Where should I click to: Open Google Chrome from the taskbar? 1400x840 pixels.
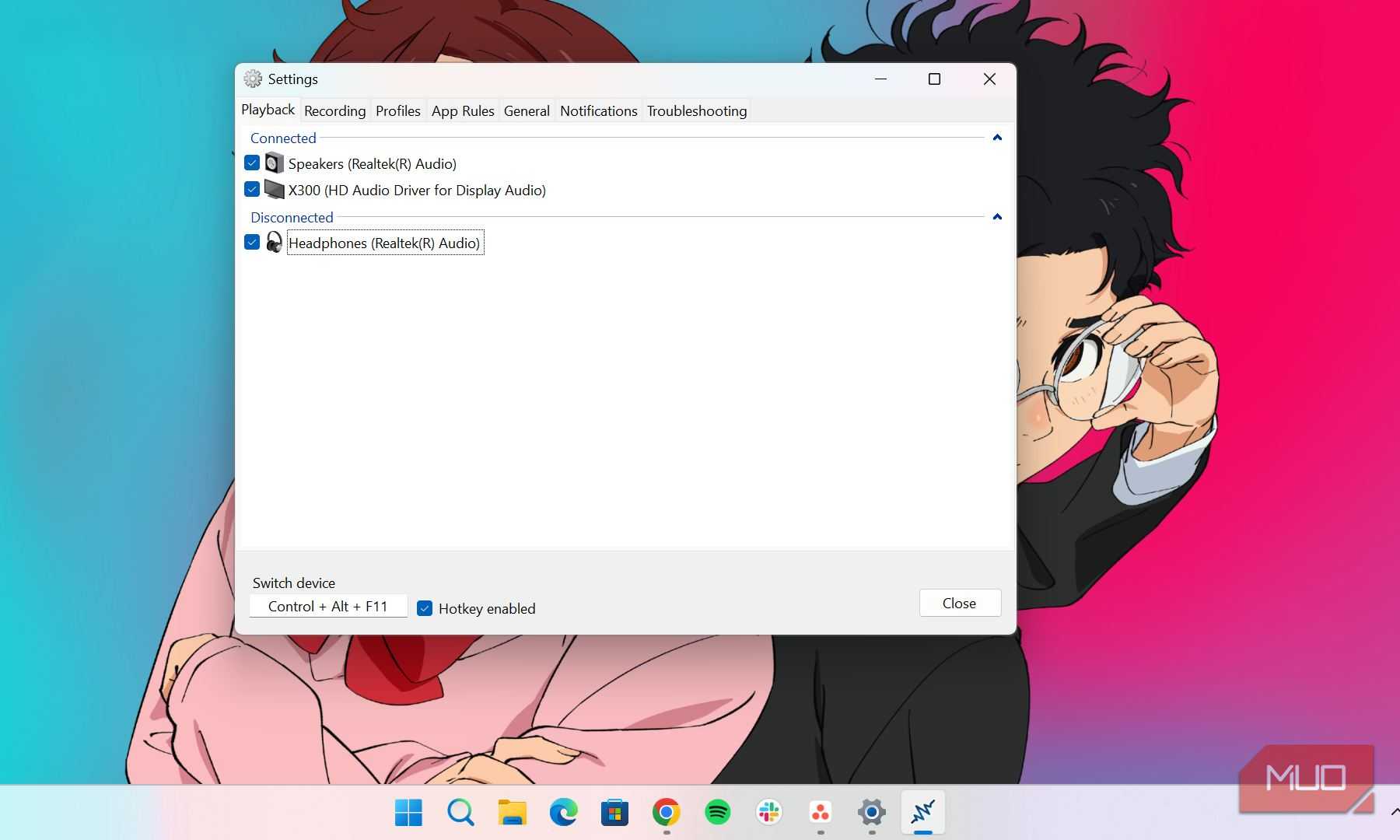(667, 813)
